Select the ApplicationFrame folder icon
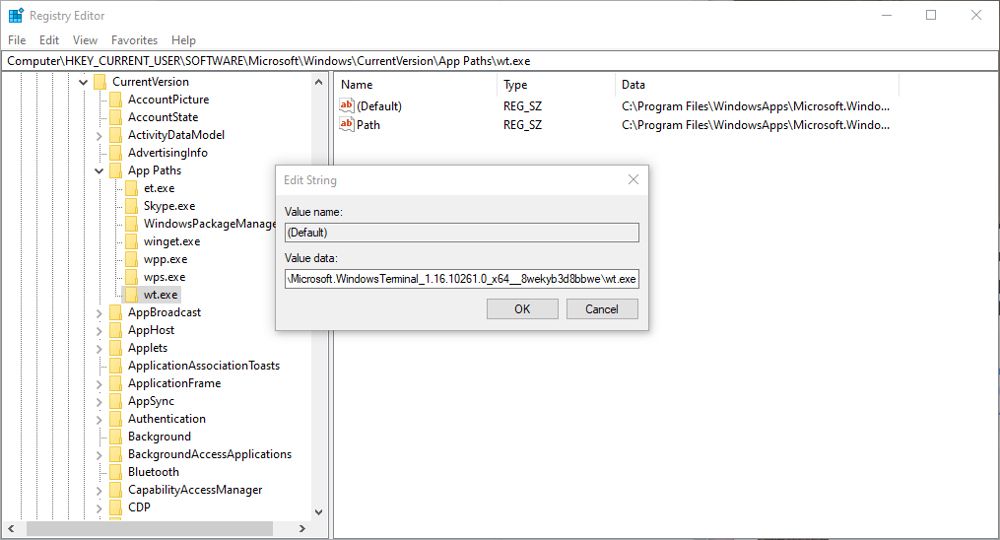 (x=115, y=383)
